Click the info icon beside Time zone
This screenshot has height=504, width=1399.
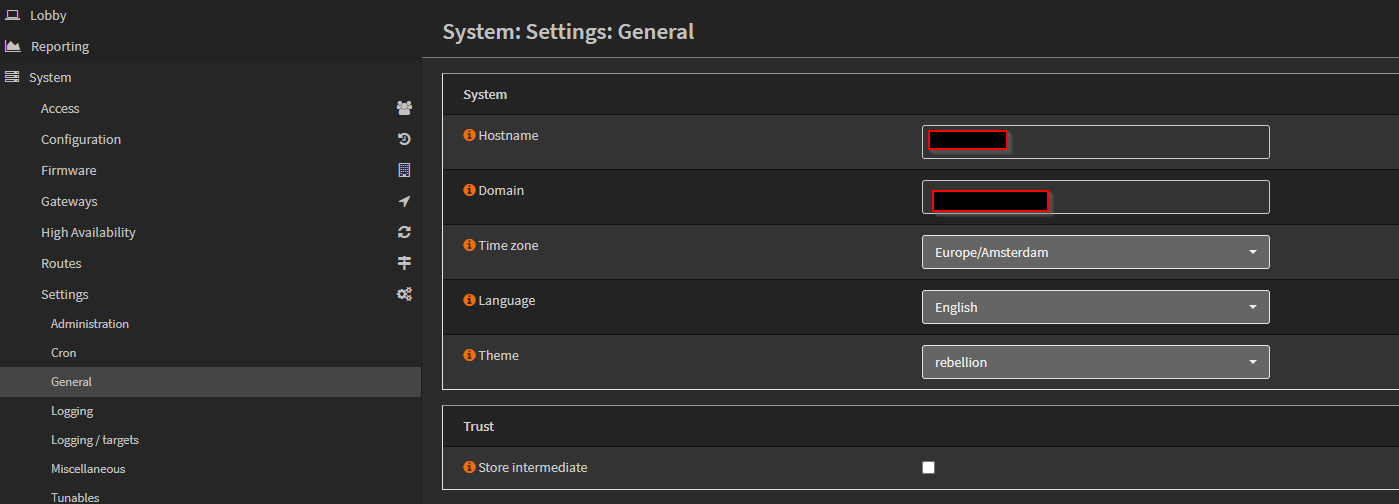pyautogui.click(x=469, y=245)
